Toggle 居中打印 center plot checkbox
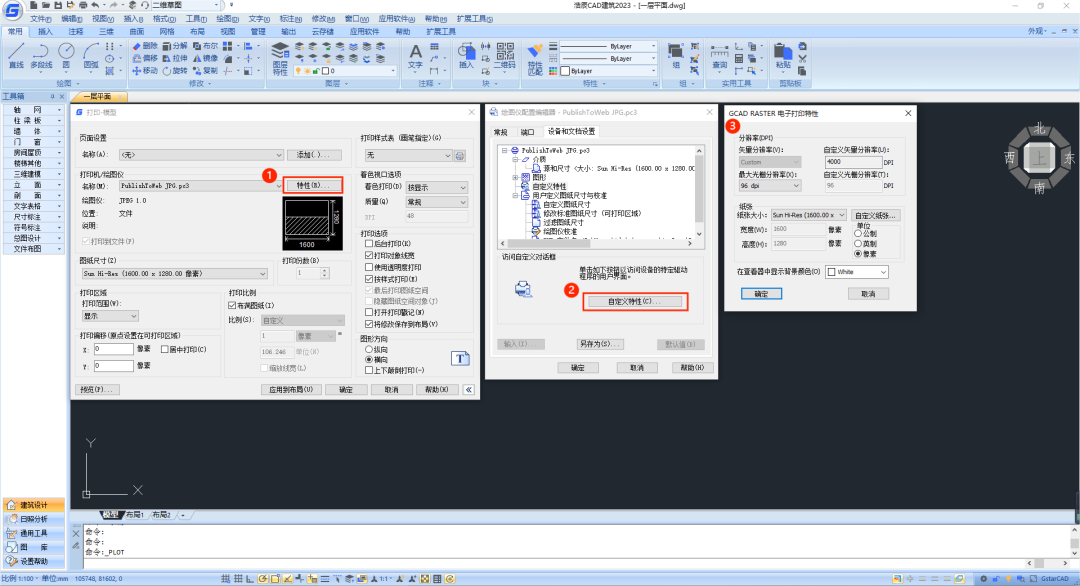Image resolution: width=1080 pixels, height=586 pixels. (x=165, y=349)
